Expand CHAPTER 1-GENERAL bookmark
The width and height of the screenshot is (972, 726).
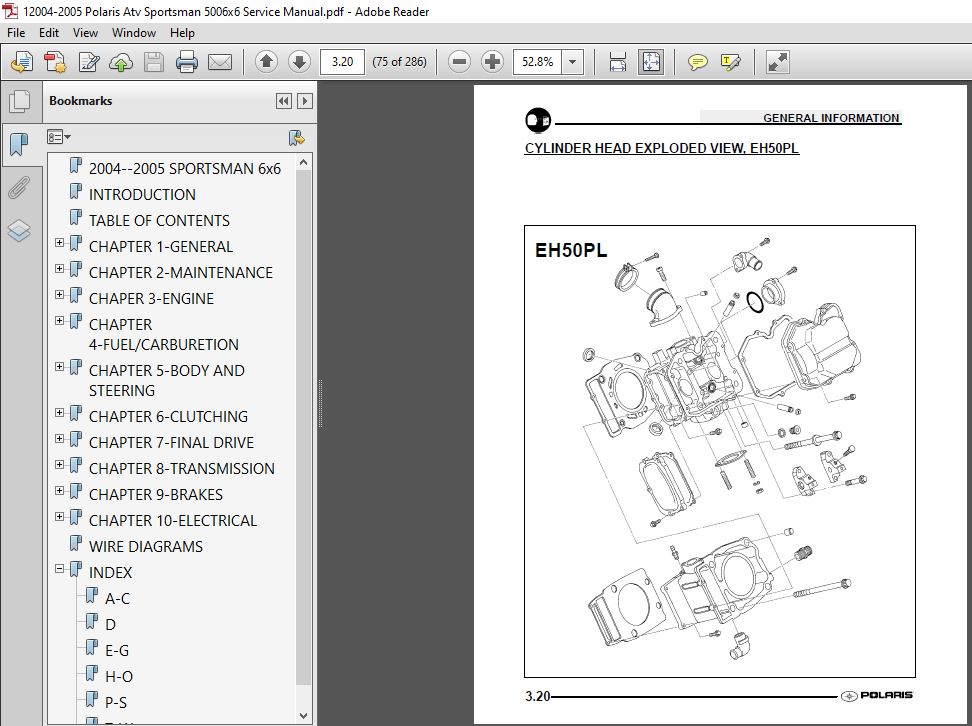pyautogui.click(x=60, y=242)
